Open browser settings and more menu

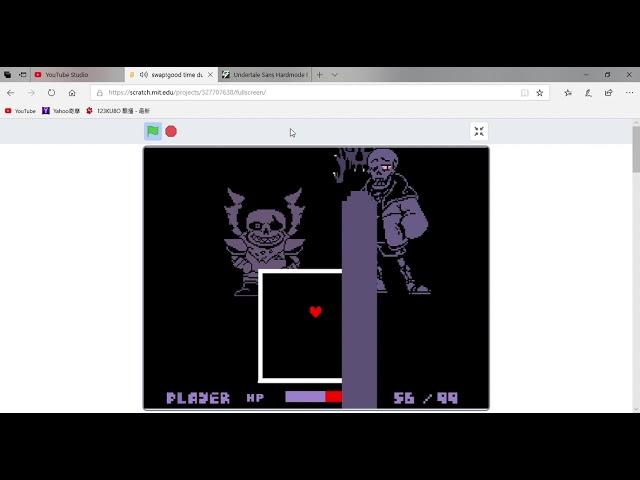[629, 93]
